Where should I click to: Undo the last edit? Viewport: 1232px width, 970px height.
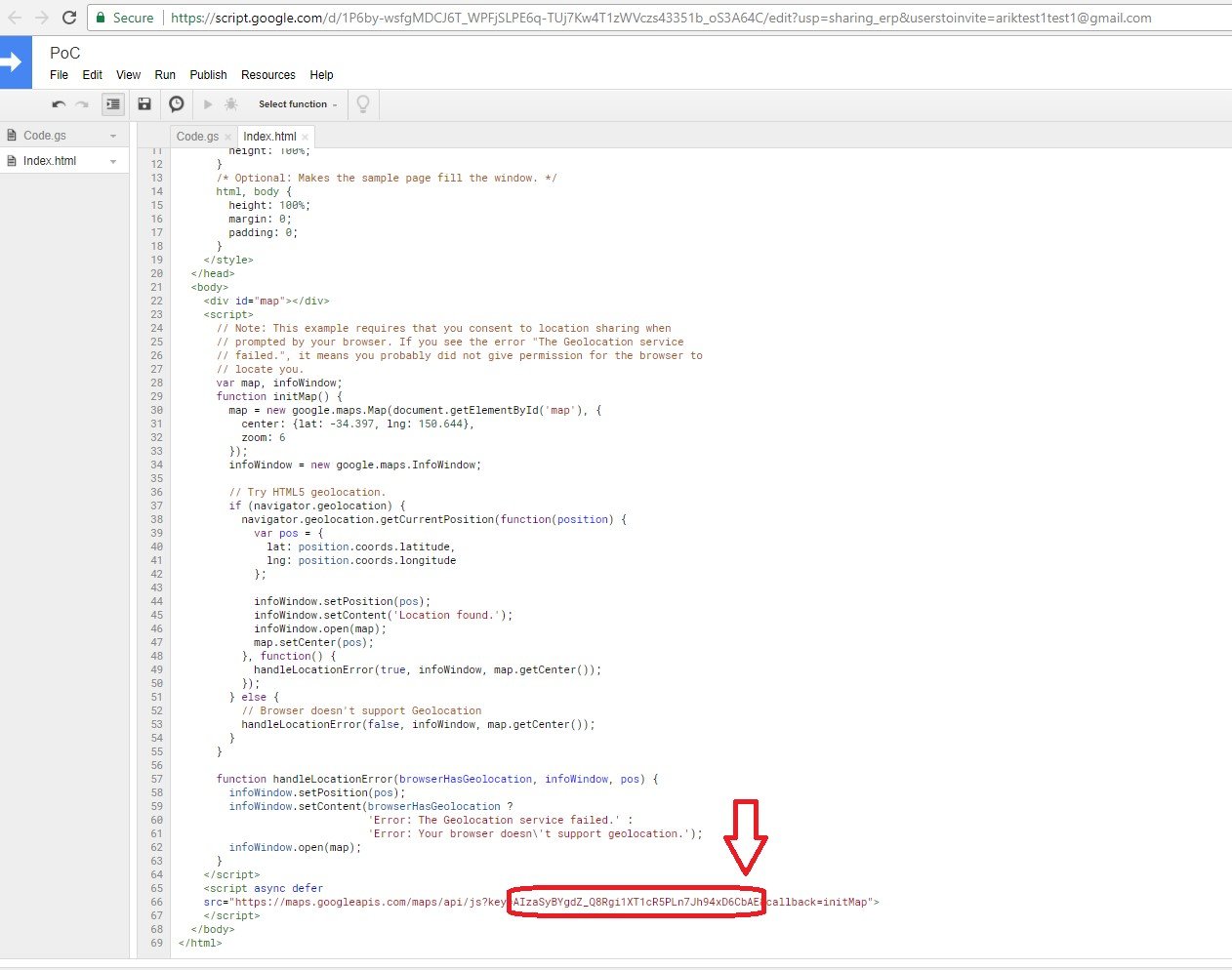pos(59,104)
